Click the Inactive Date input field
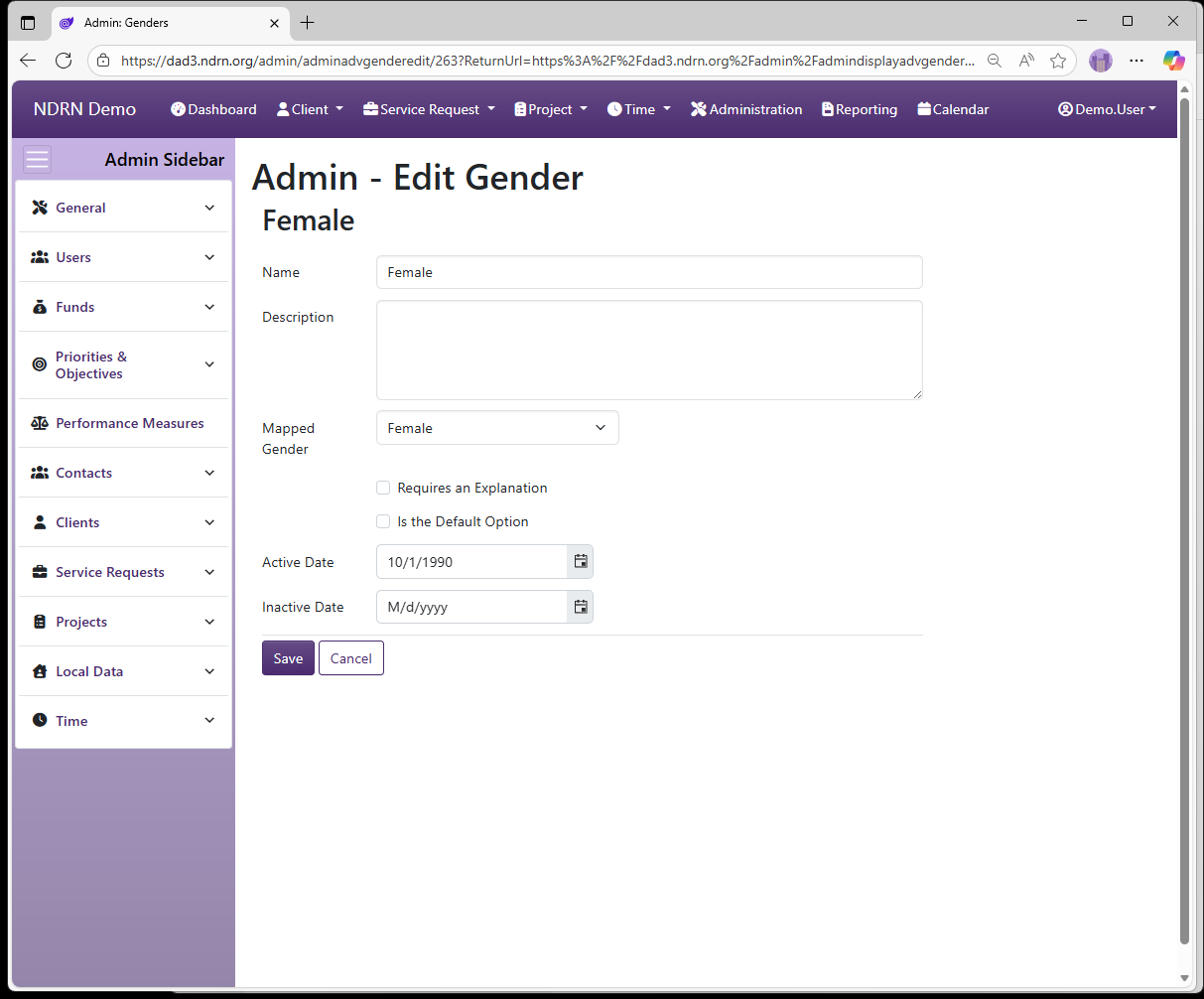This screenshot has width=1204, height=999. tap(471, 607)
